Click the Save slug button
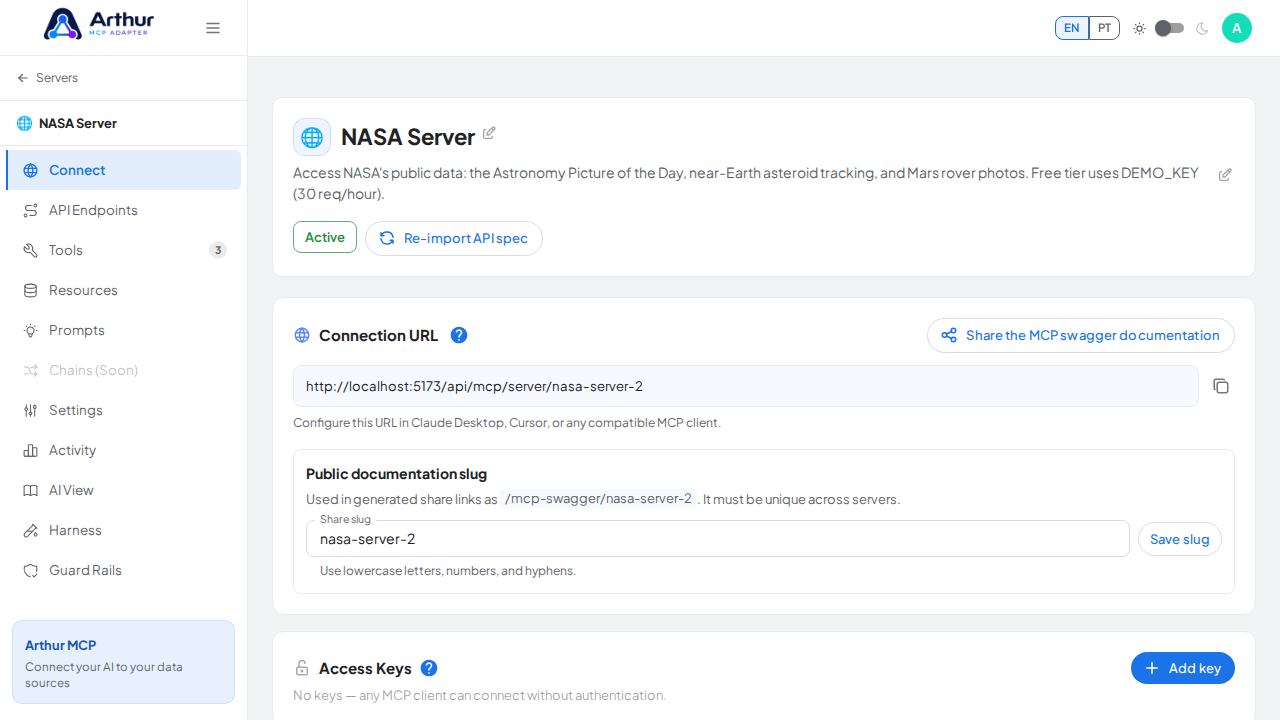The width and height of the screenshot is (1280, 720). pos(1180,539)
